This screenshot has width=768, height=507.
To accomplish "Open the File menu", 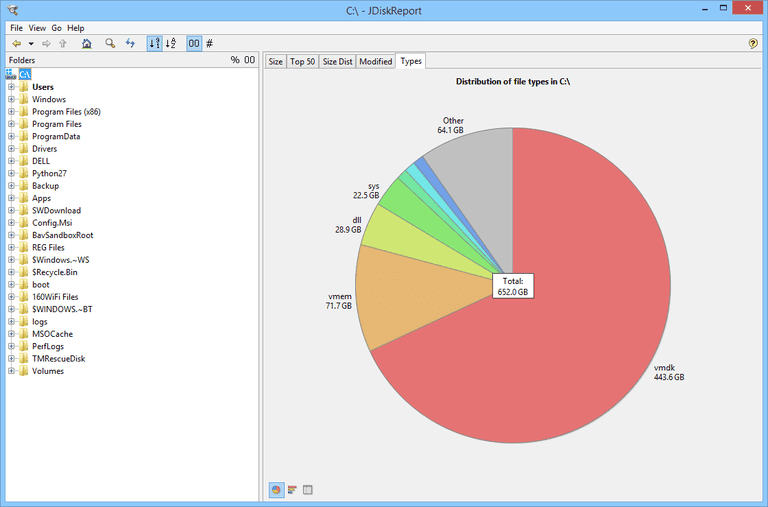I will (x=16, y=28).
